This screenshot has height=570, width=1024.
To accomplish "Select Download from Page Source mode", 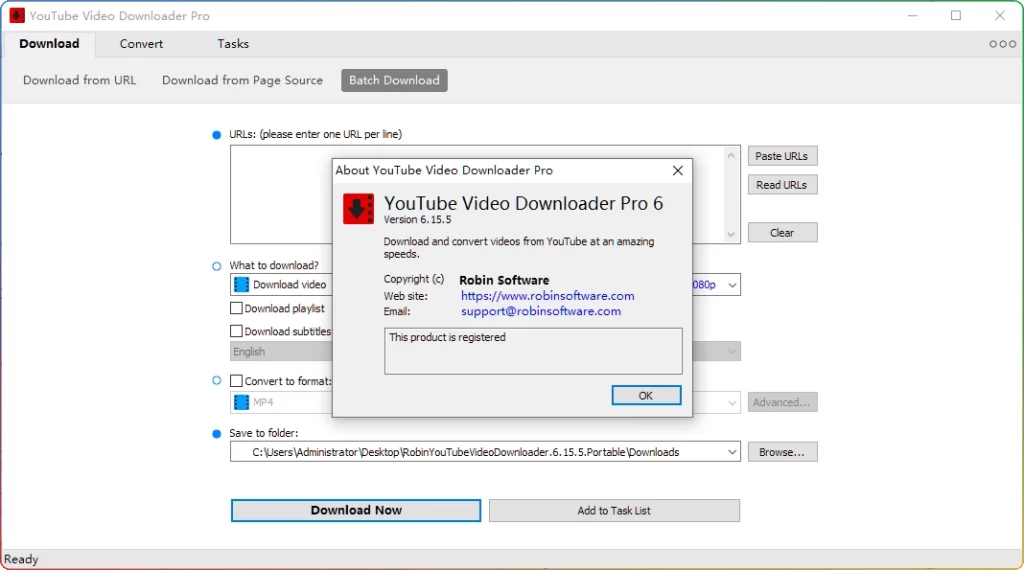I will [x=242, y=80].
